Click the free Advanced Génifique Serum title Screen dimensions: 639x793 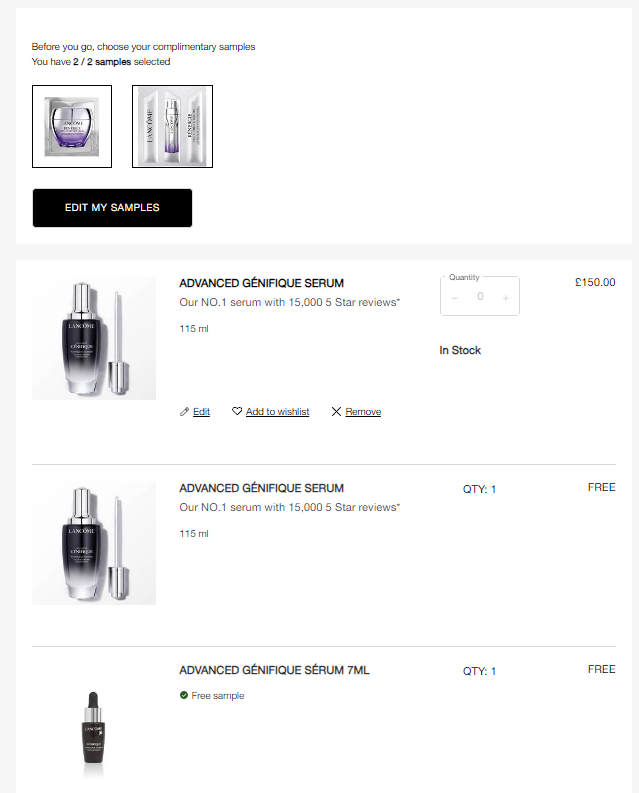click(x=261, y=488)
